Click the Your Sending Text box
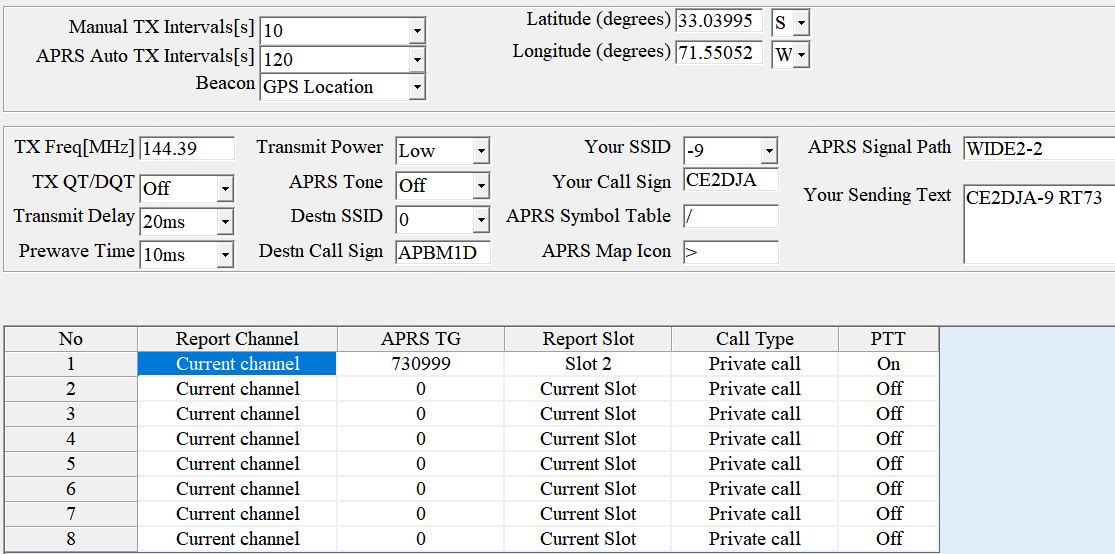The width and height of the screenshot is (1115, 554). click(1038, 224)
